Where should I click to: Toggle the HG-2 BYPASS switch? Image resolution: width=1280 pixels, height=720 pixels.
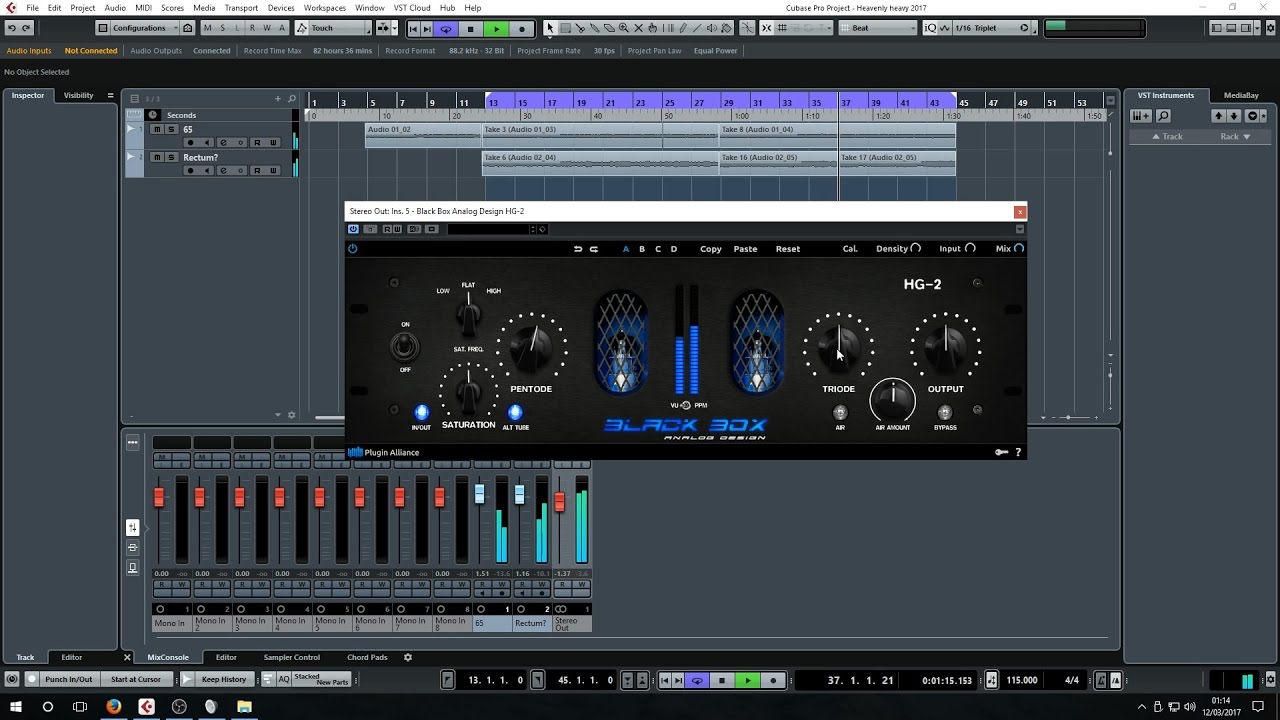(945, 412)
